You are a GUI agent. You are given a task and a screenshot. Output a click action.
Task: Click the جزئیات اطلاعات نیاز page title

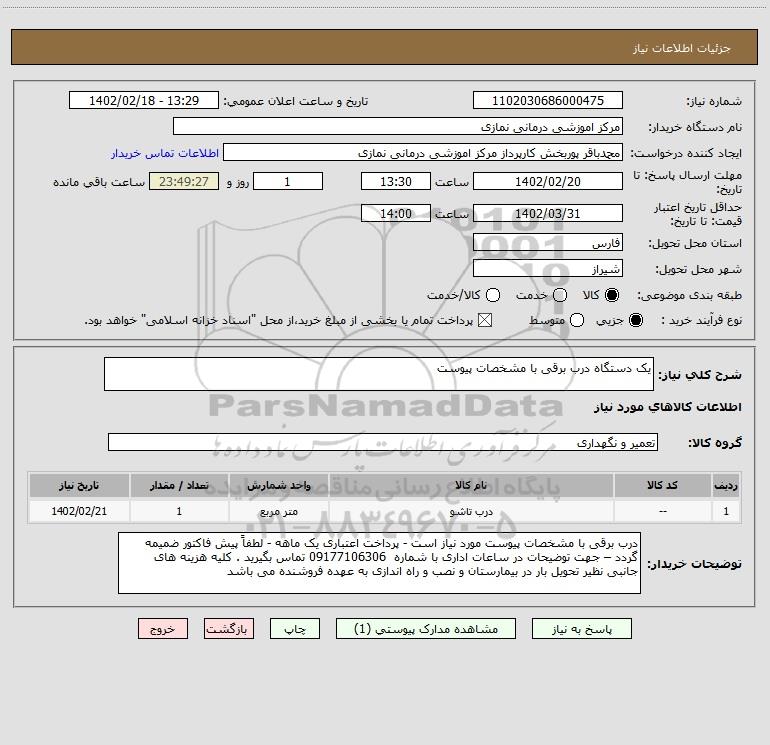coord(682,48)
